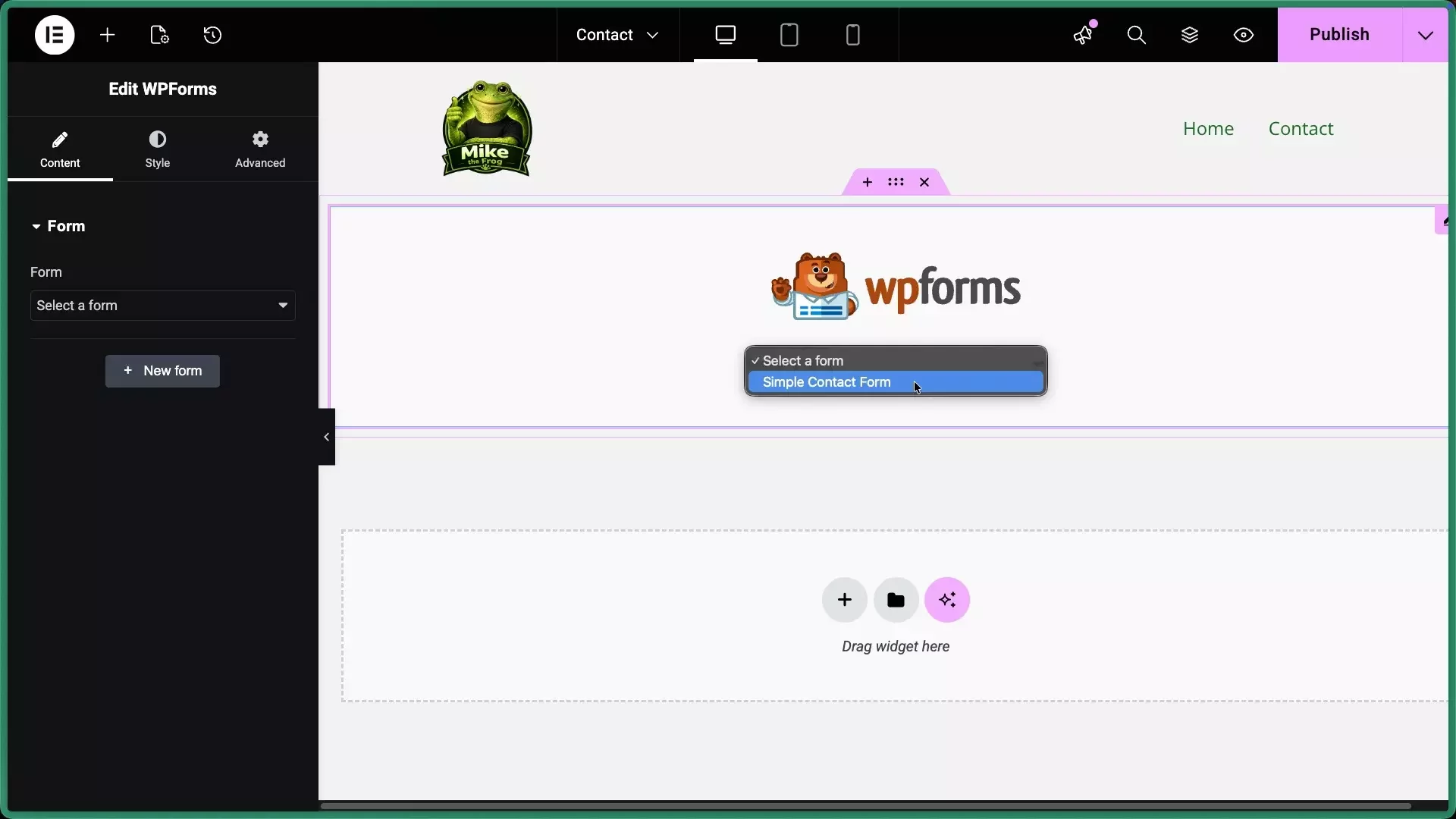
Task: Open the Finder search tool
Action: tap(1135, 35)
